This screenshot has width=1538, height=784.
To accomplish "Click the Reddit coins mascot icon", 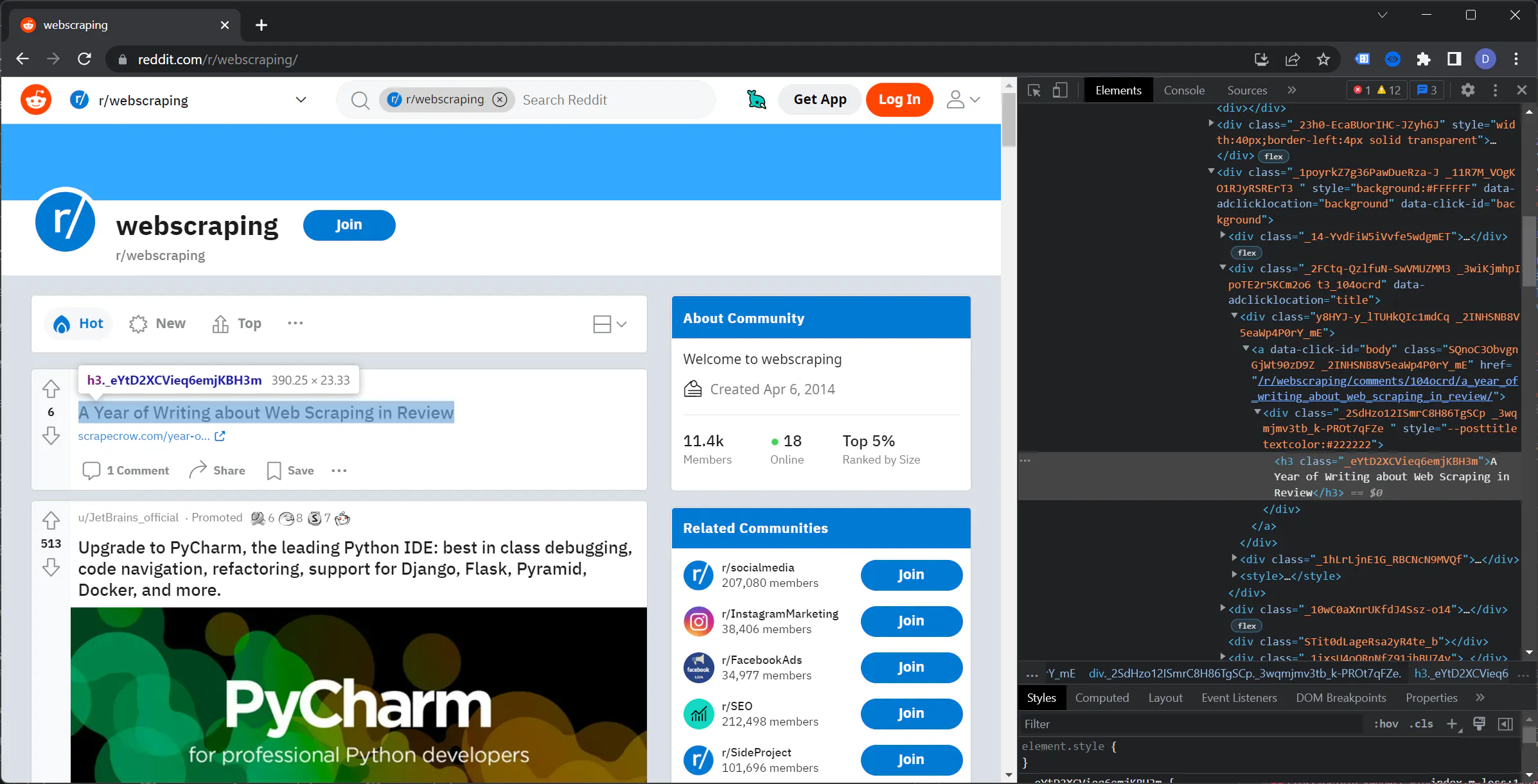I will click(756, 100).
